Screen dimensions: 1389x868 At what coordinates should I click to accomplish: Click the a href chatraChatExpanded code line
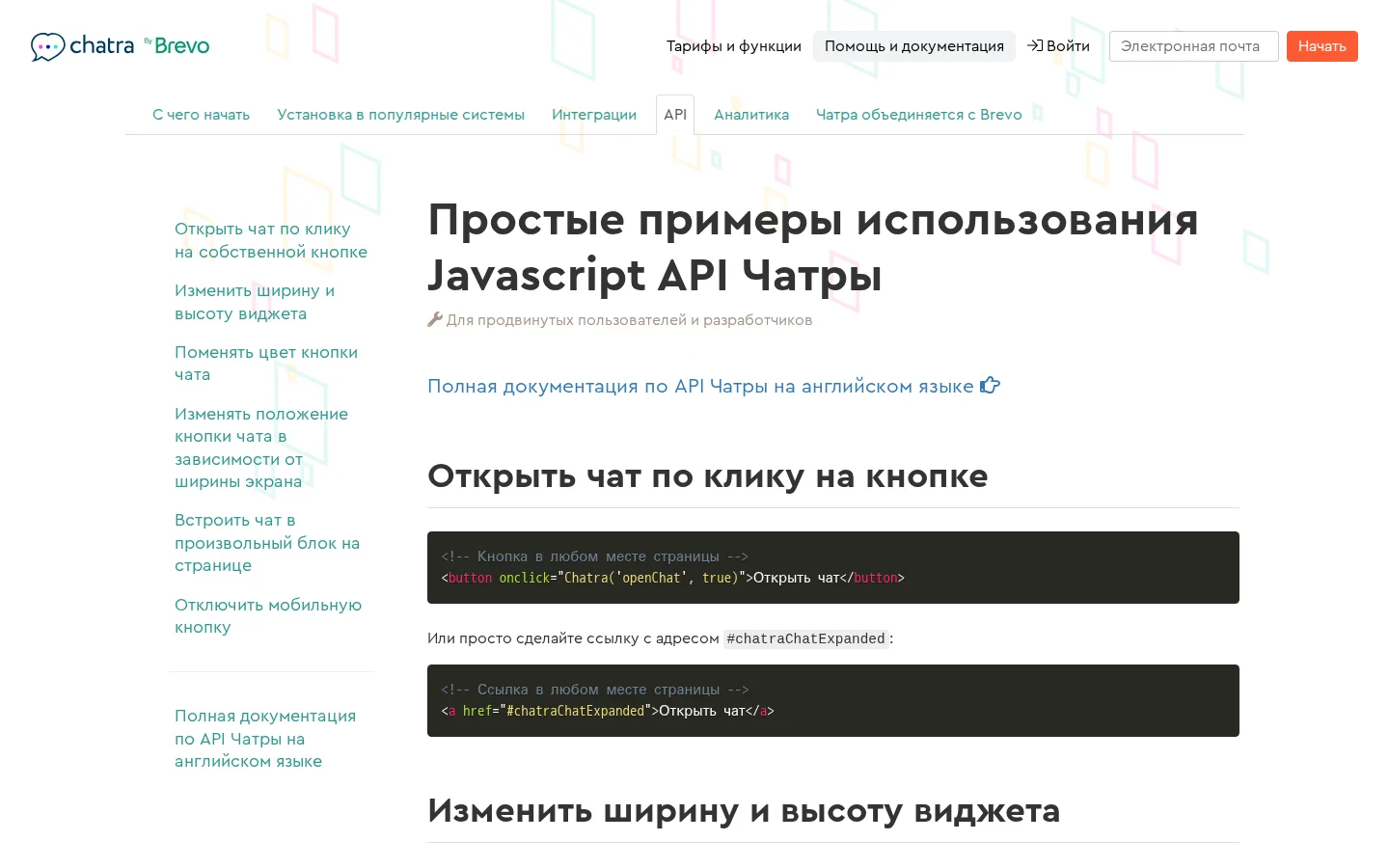click(608, 711)
